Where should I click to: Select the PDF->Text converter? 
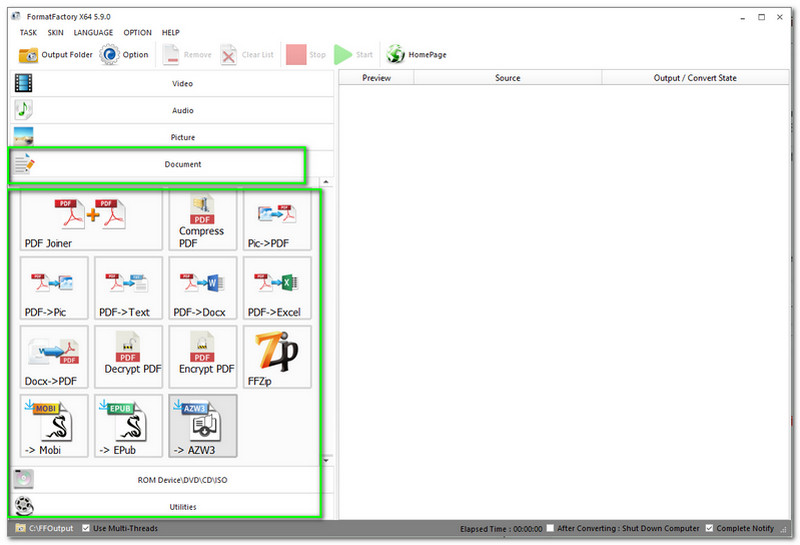click(x=128, y=288)
